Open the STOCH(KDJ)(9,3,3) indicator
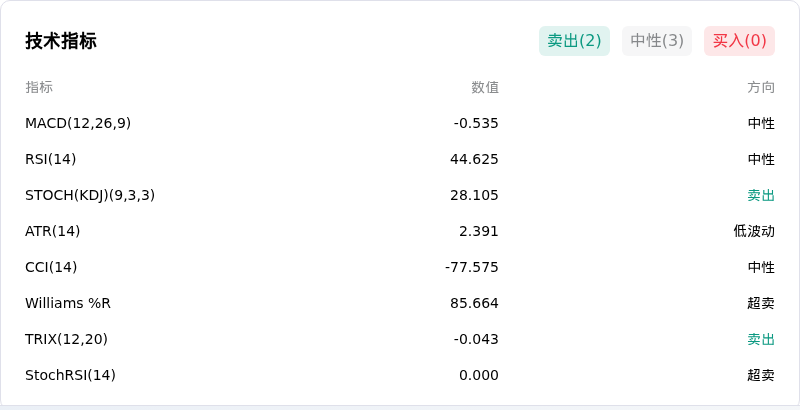 [x=90, y=195]
